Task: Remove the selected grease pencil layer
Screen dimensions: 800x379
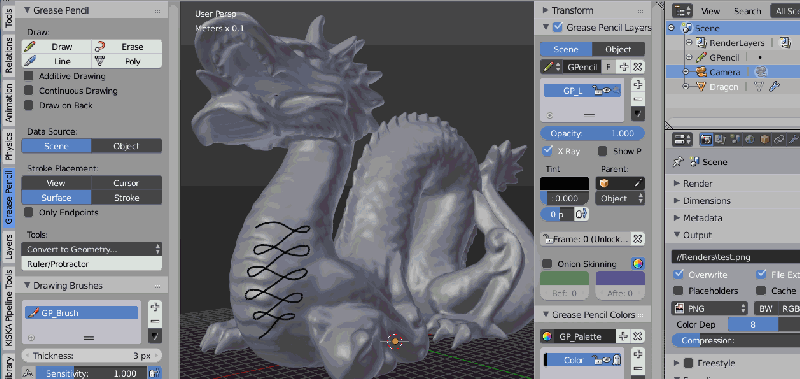Action: tap(638, 99)
